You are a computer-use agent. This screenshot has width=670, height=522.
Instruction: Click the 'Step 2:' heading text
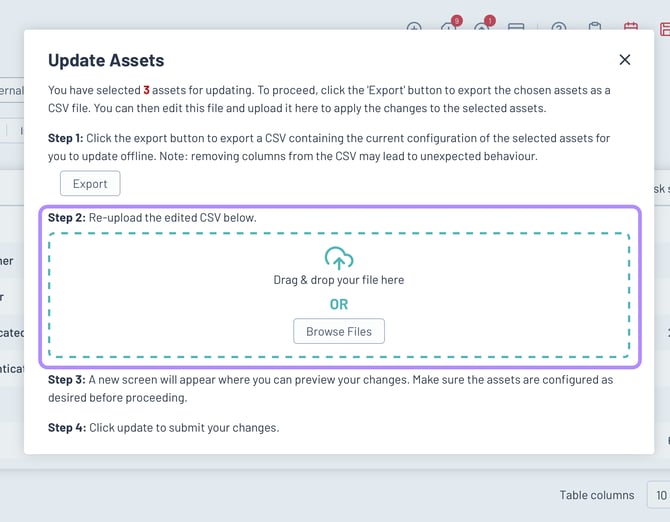coord(66,218)
